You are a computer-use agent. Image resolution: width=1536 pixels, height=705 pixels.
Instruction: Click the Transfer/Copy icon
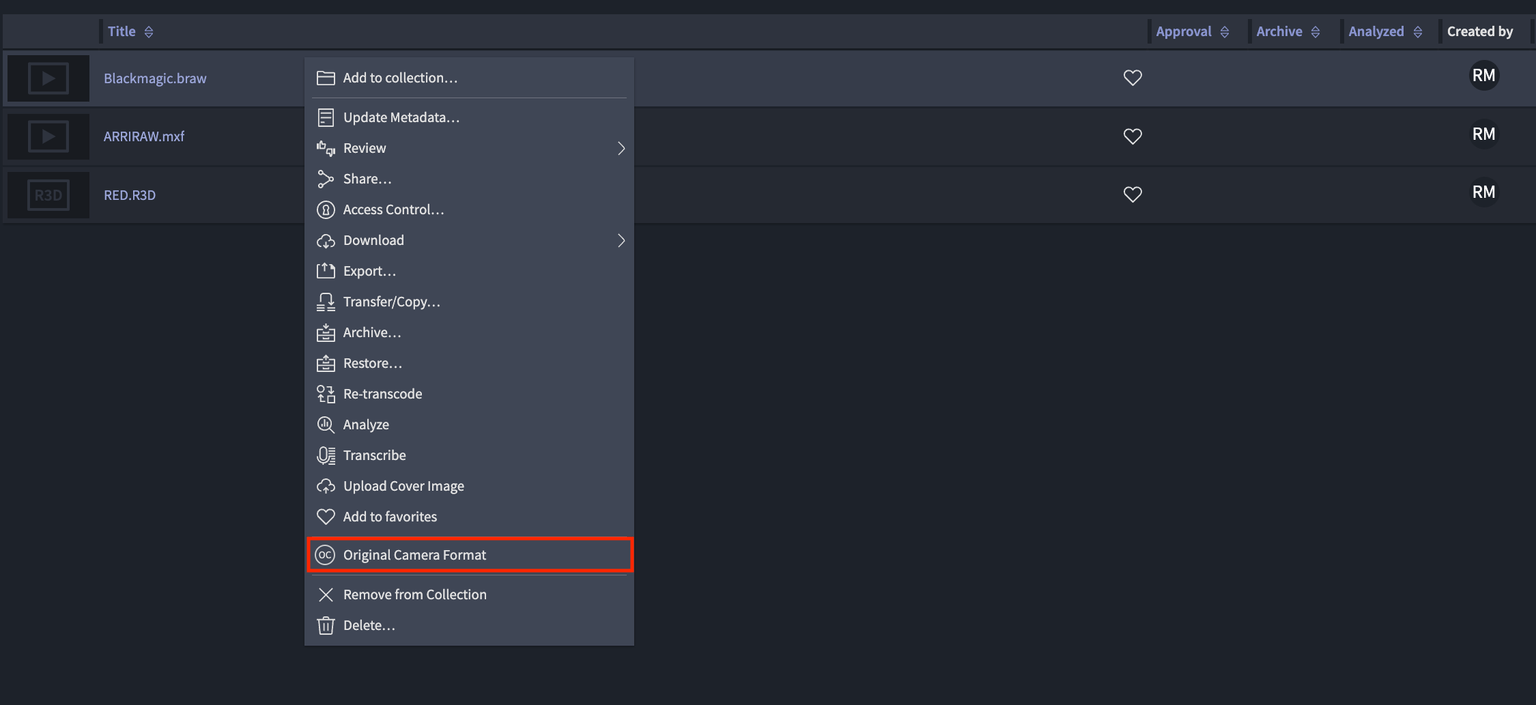point(325,302)
